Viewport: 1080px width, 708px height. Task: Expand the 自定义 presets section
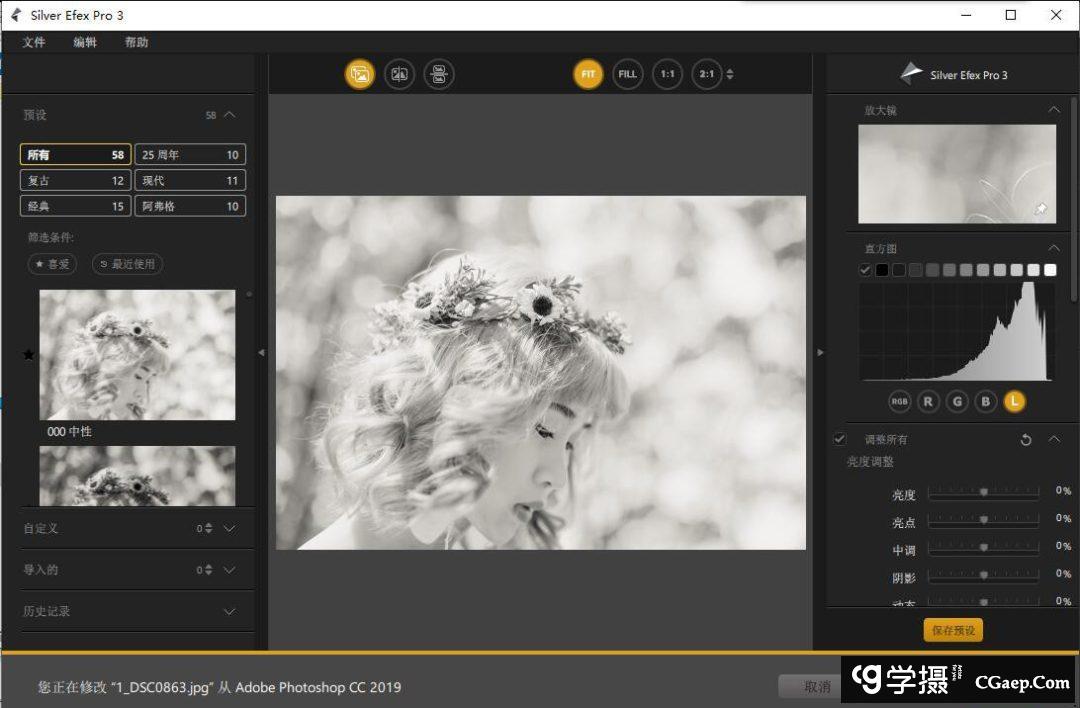coord(229,528)
